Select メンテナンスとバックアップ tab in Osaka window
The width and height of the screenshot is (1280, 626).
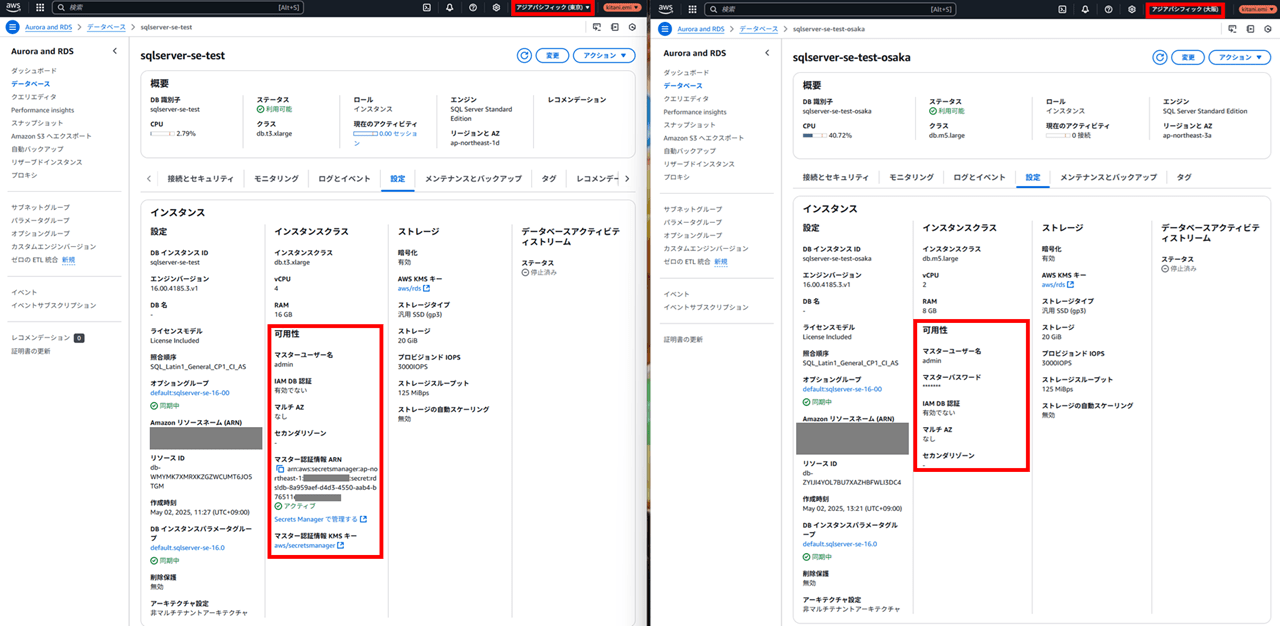(x=1108, y=177)
